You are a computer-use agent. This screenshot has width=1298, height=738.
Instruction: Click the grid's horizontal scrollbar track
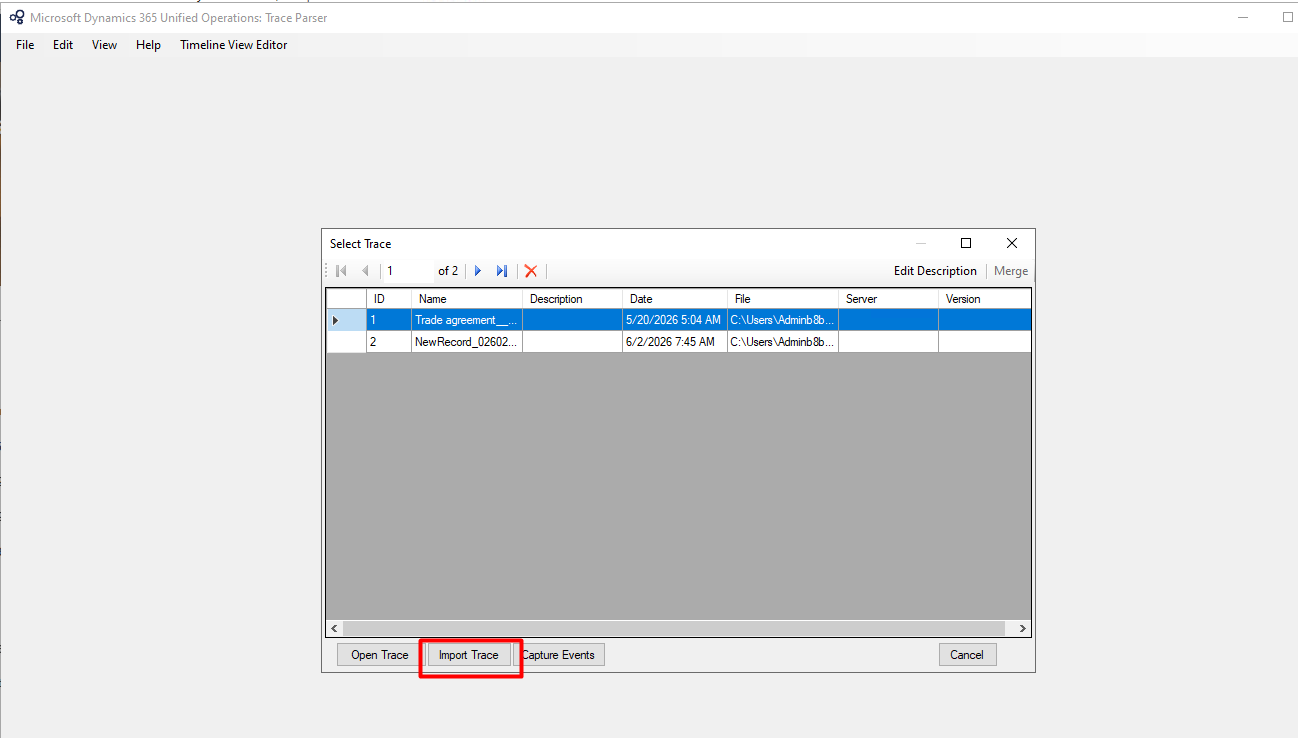pos(673,628)
